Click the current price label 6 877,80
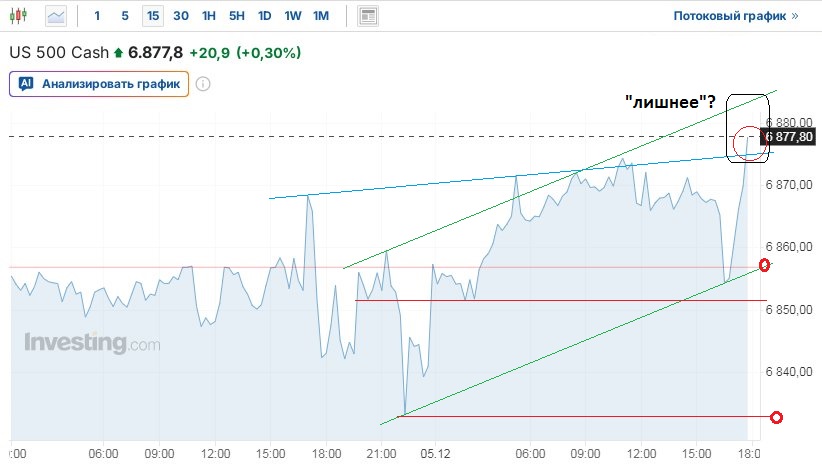This screenshot has height=465, width=822. (791, 137)
